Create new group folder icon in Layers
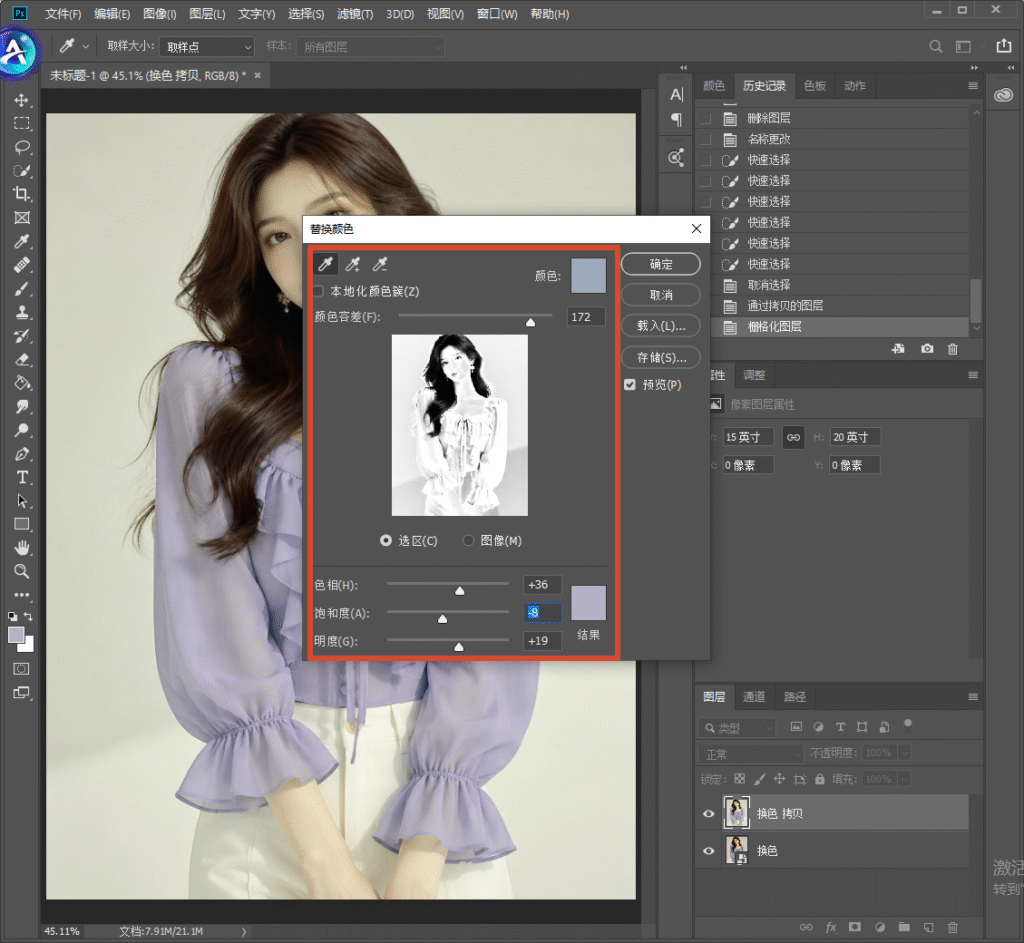The width and height of the screenshot is (1024, 943). pos(904,927)
